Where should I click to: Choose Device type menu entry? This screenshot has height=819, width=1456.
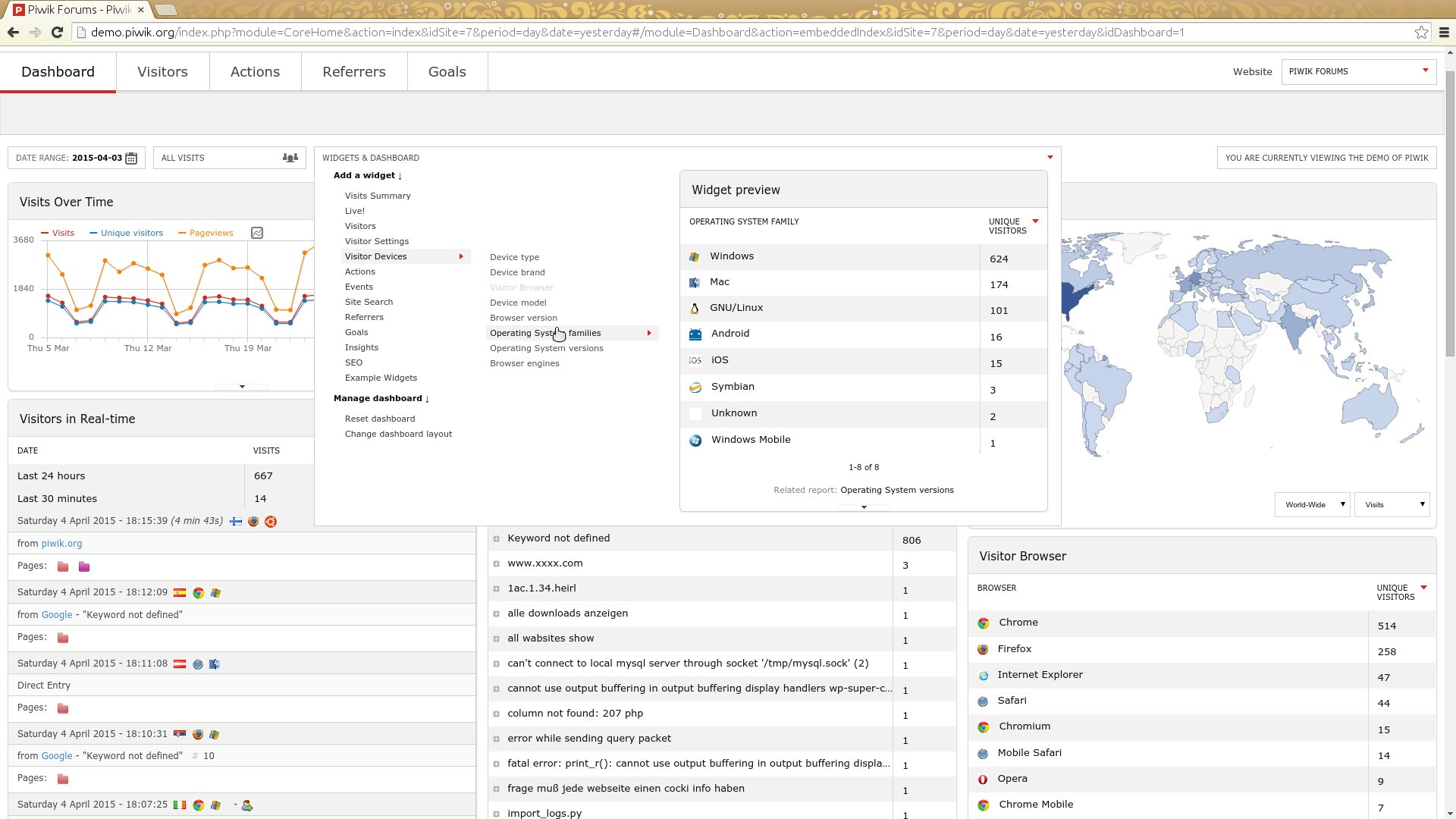[x=514, y=257]
